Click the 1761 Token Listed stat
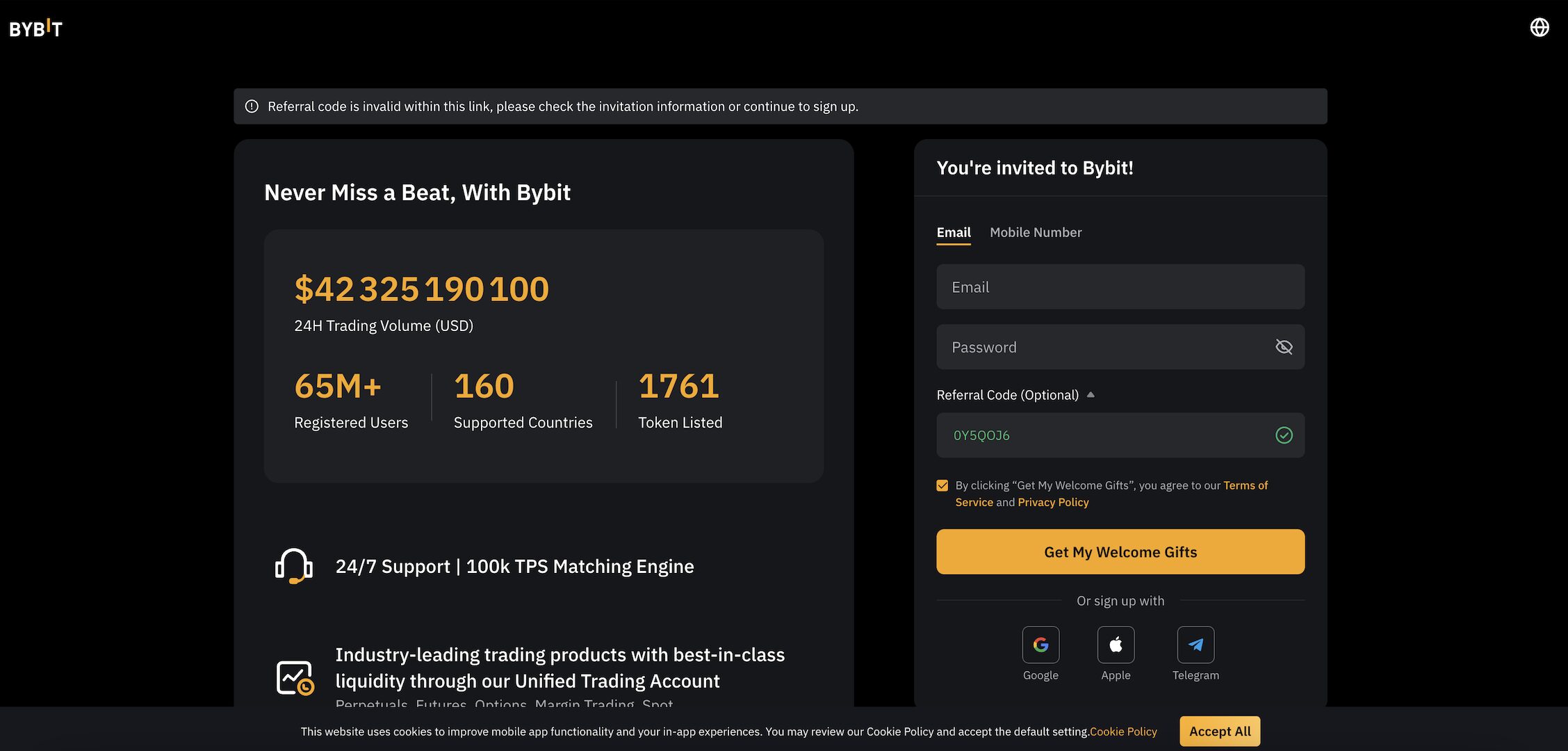This screenshot has width=1568, height=751. pyautogui.click(x=680, y=400)
